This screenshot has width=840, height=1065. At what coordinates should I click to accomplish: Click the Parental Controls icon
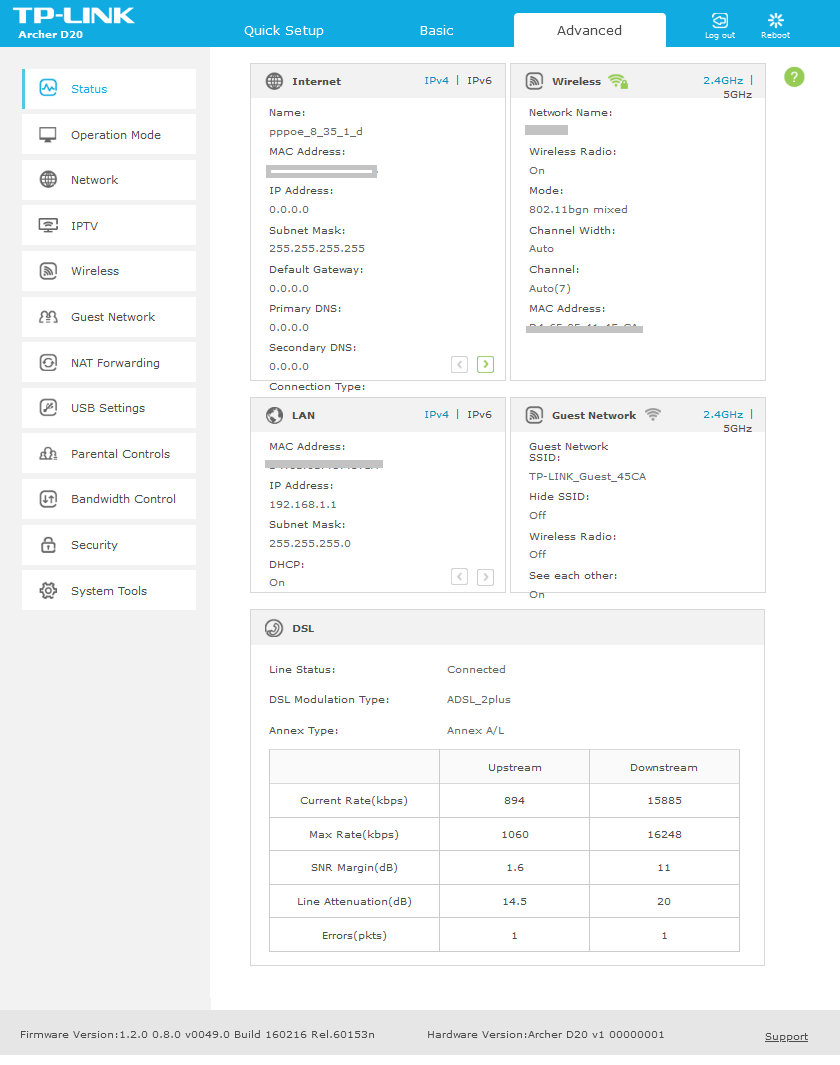coord(48,454)
